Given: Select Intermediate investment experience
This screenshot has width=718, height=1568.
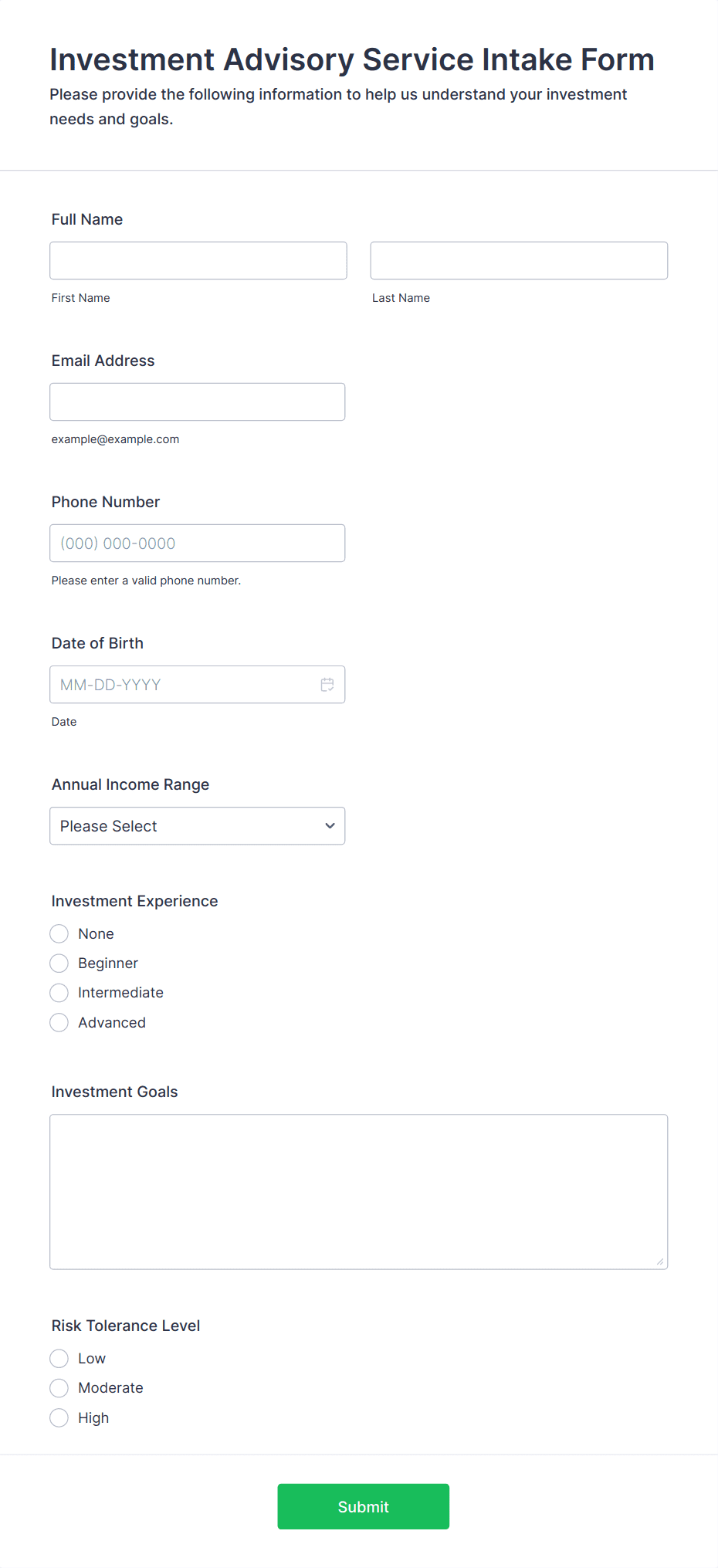Looking at the screenshot, I should click(59, 992).
